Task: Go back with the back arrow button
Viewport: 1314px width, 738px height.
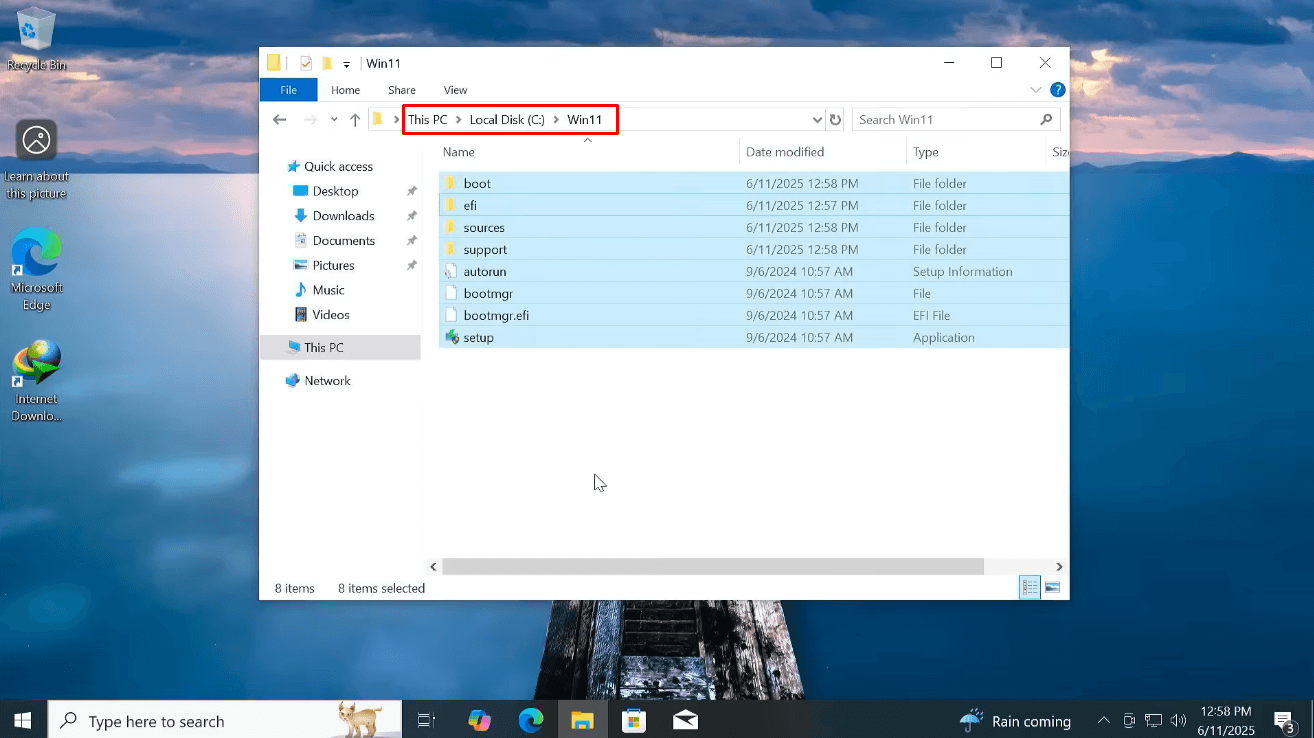Action: [279, 119]
